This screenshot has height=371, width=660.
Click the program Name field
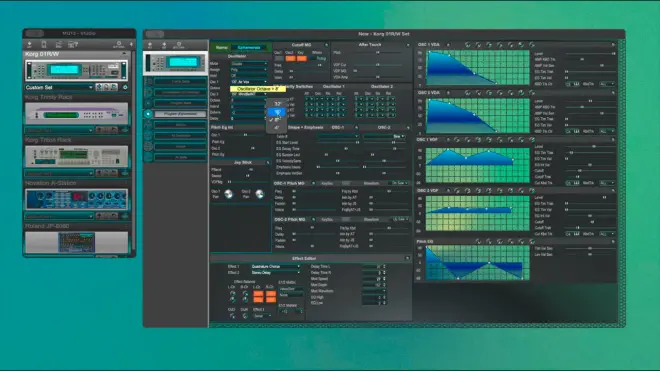point(249,48)
